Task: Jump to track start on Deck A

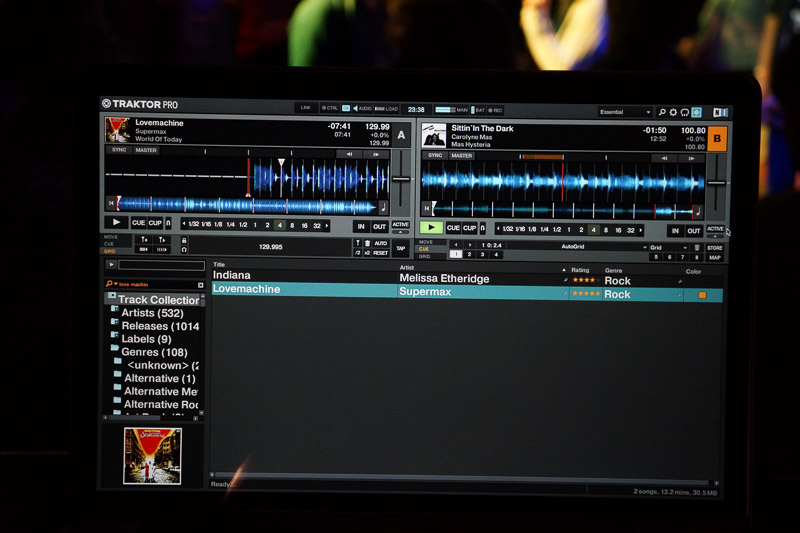Action: 110,204
